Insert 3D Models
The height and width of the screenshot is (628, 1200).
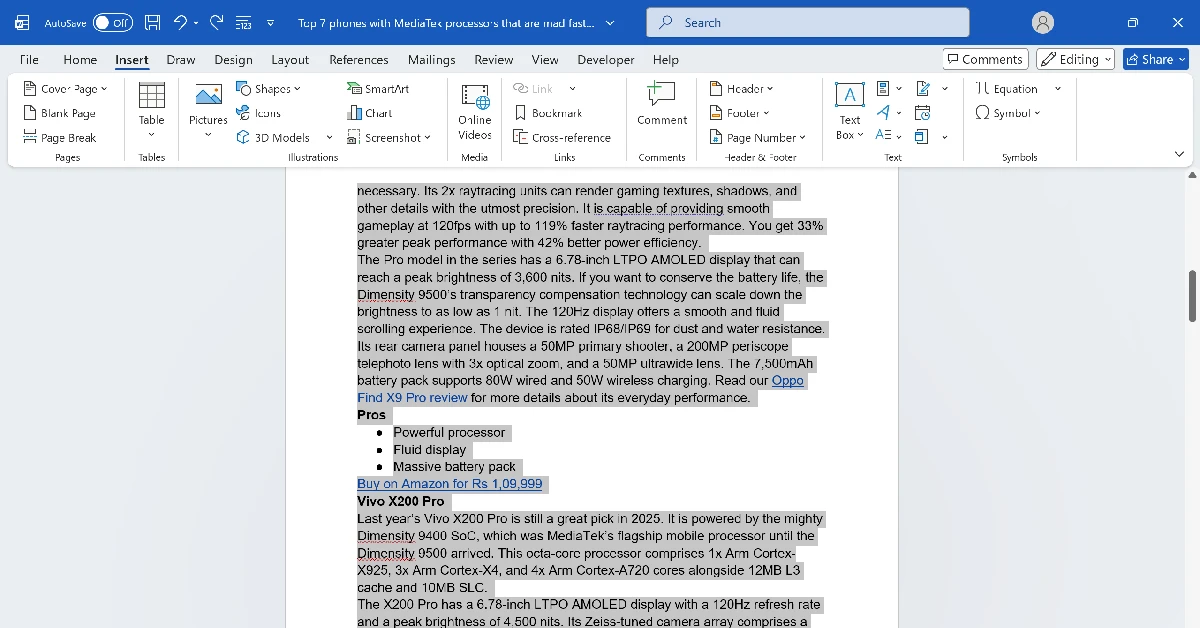click(274, 138)
